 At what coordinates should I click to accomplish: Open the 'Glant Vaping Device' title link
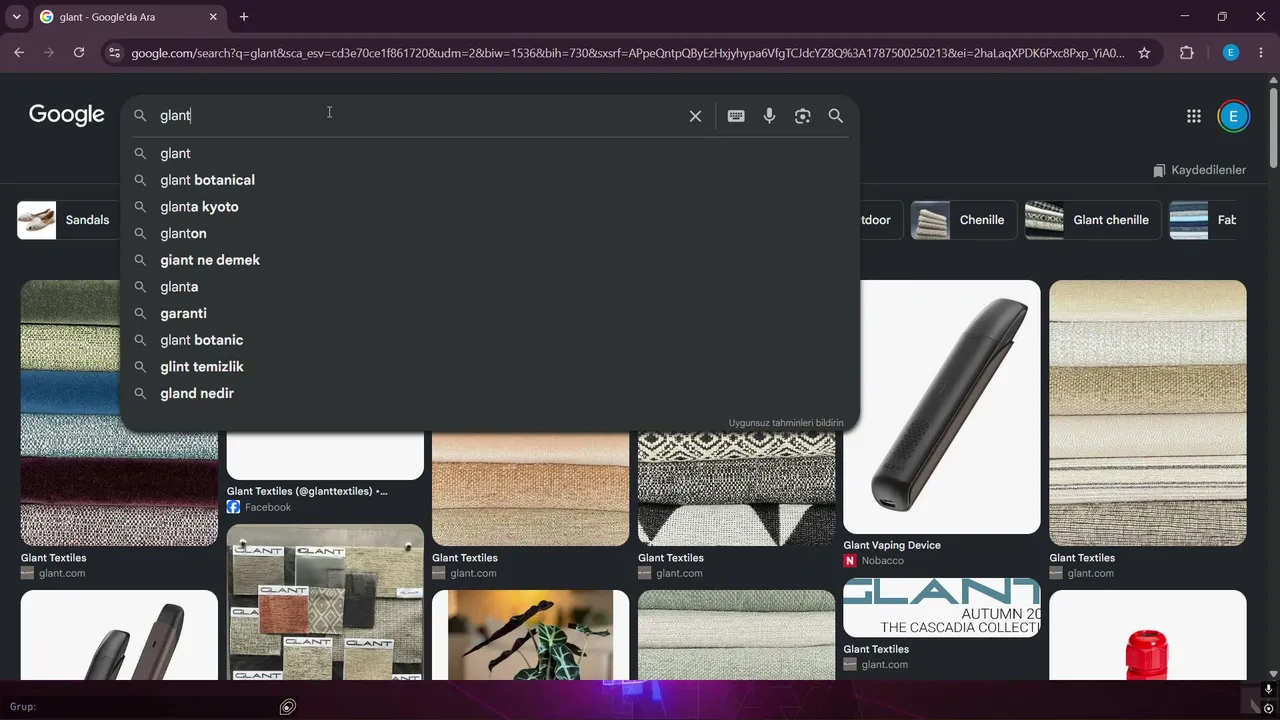tap(892, 545)
